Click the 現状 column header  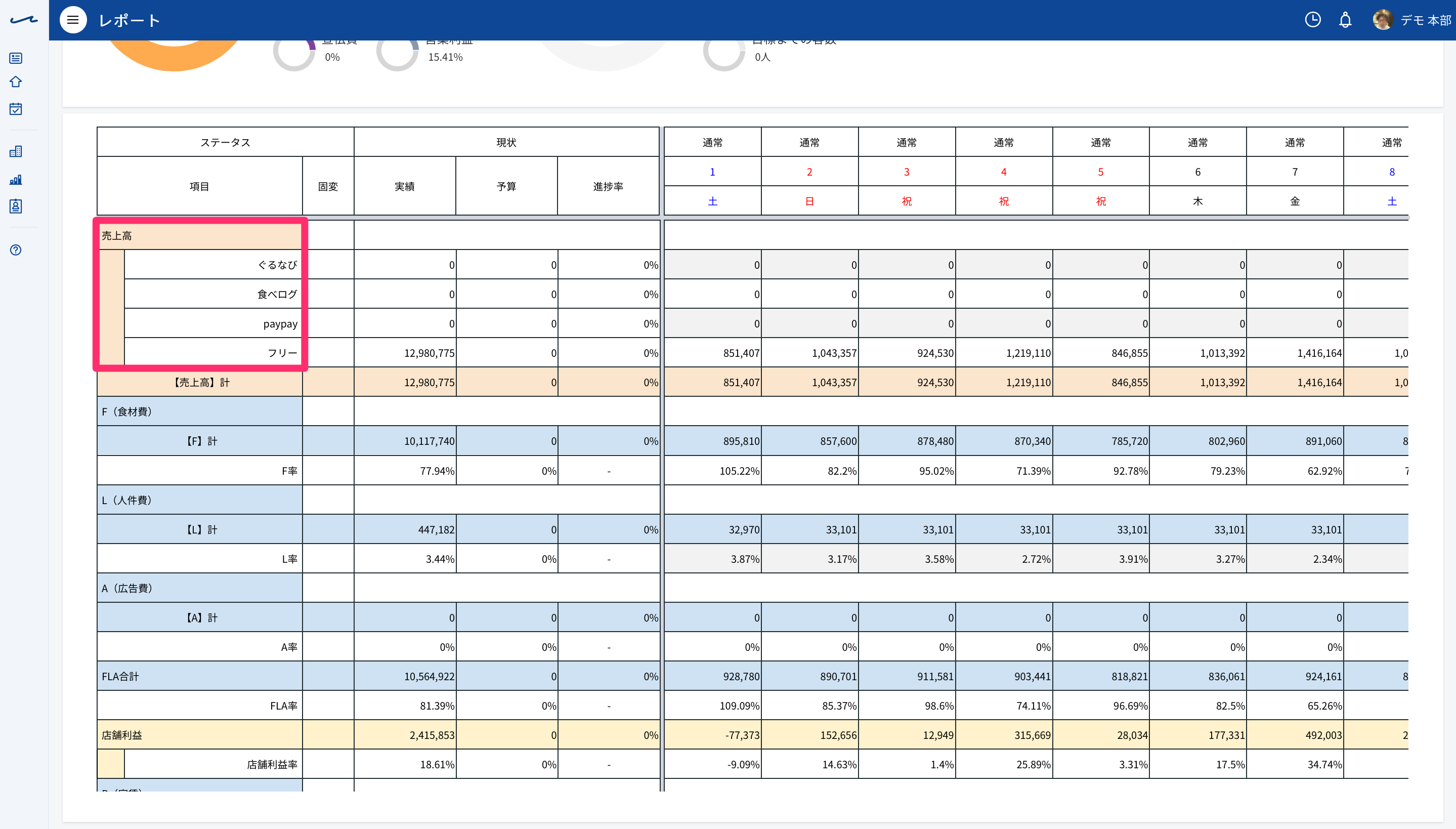506,142
